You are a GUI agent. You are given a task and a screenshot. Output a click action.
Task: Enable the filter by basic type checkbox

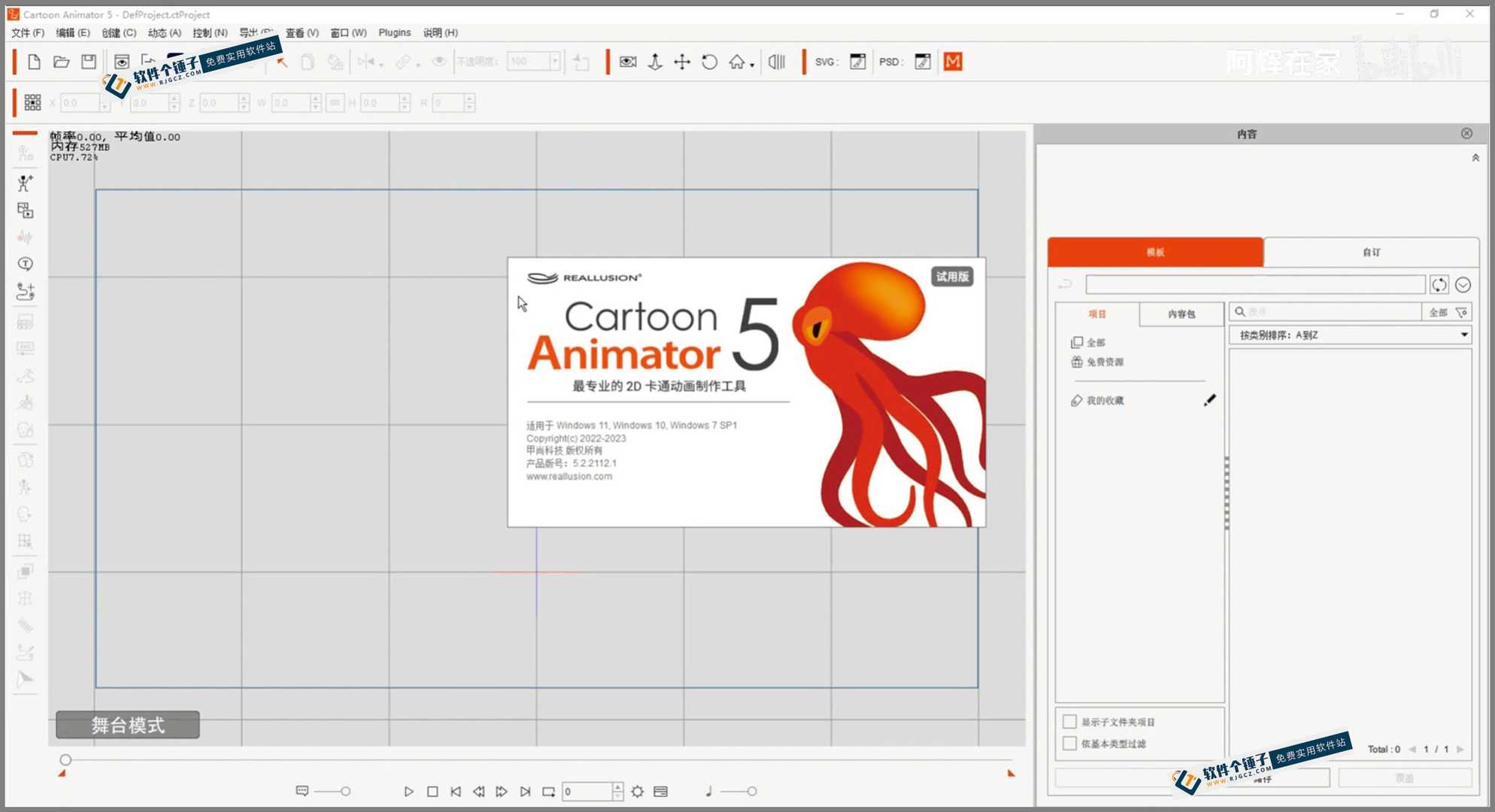coord(1069,744)
